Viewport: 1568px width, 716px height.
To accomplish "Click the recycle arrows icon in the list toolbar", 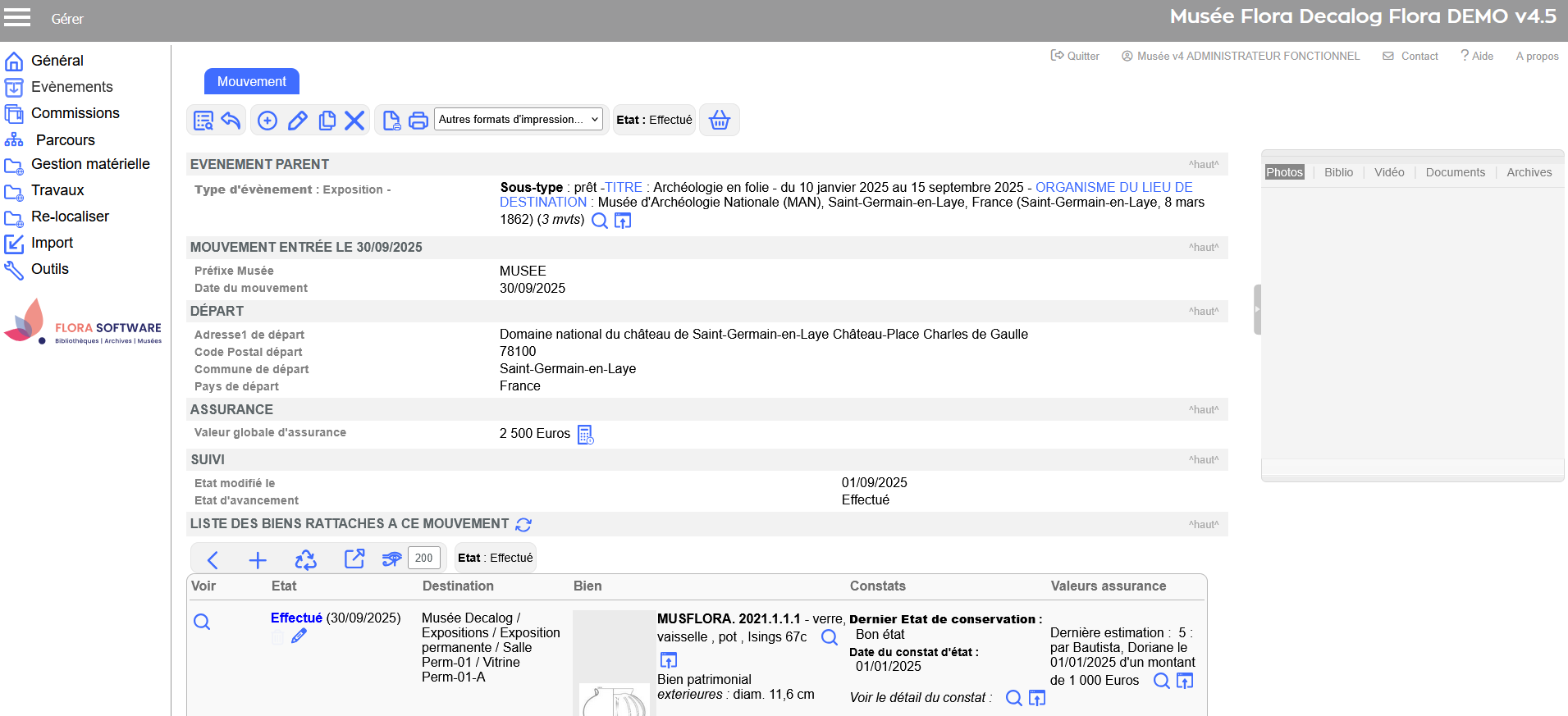I will coord(305,559).
